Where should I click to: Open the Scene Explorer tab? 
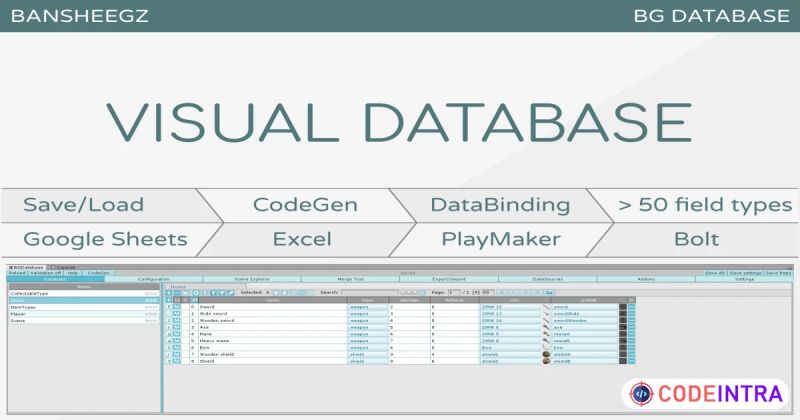pyautogui.click(x=252, y=279)
